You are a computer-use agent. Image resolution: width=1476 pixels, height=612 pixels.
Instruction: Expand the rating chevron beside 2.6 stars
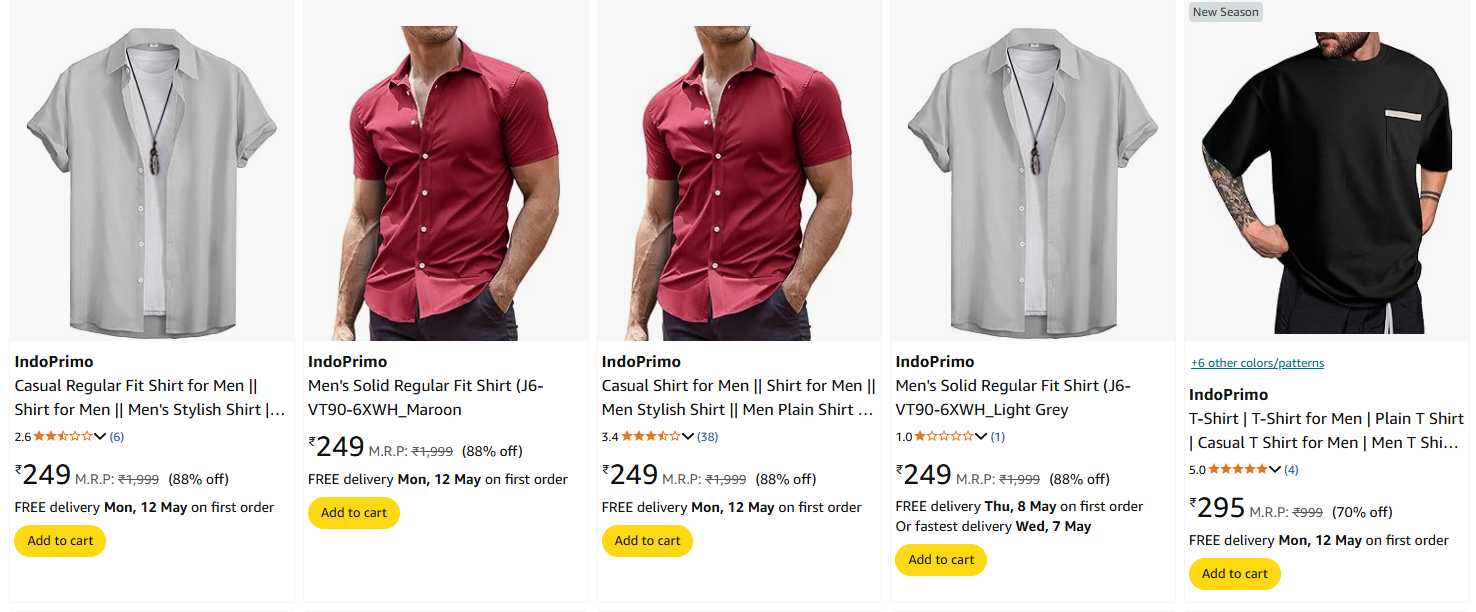coord(100,437)
